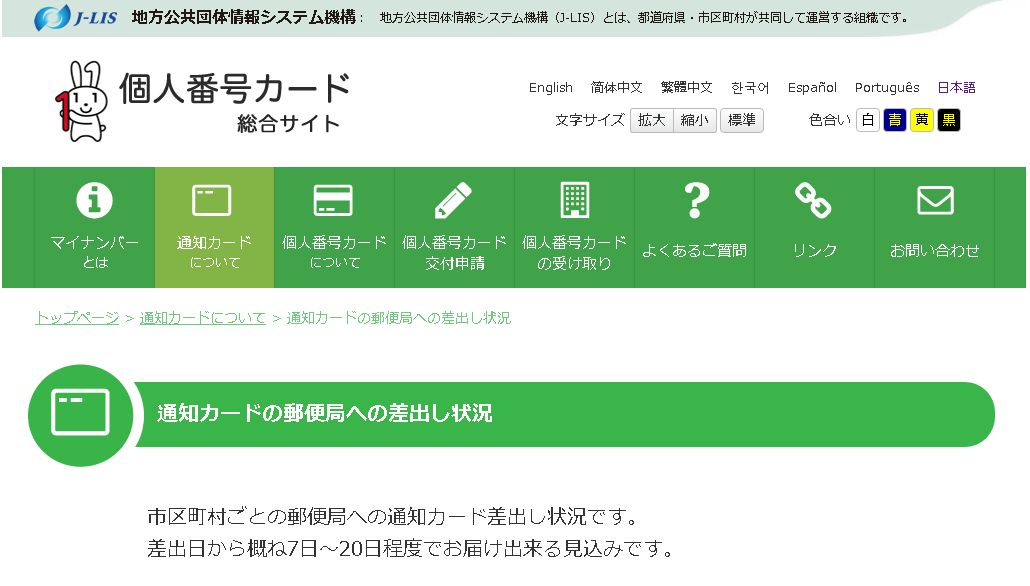Open the よくあるご質問 menu label
This screenshot has height=586, width=1030.
694,250
